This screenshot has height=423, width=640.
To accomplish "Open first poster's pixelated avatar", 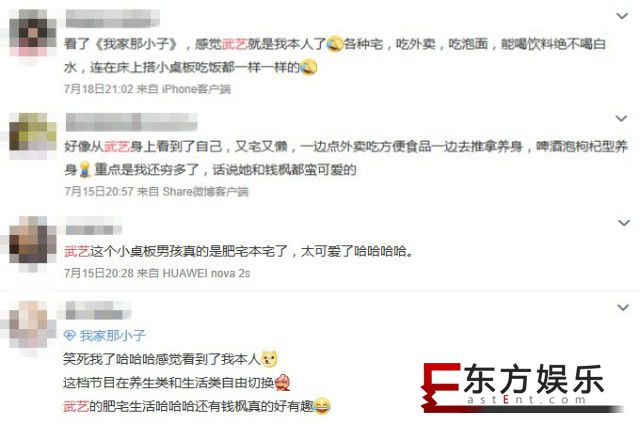I will [x=33, y=33].
